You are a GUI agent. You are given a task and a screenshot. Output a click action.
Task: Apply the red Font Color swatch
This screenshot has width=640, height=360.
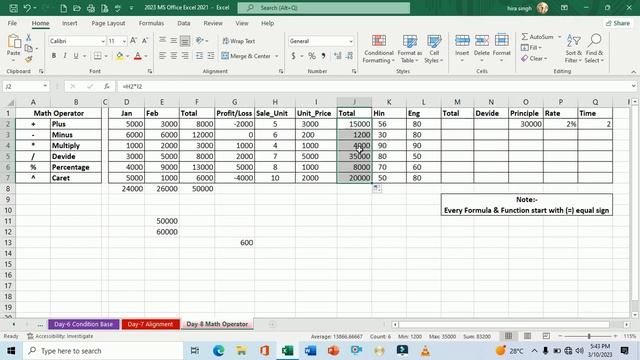pyautogui.click(x=138, y=56)
